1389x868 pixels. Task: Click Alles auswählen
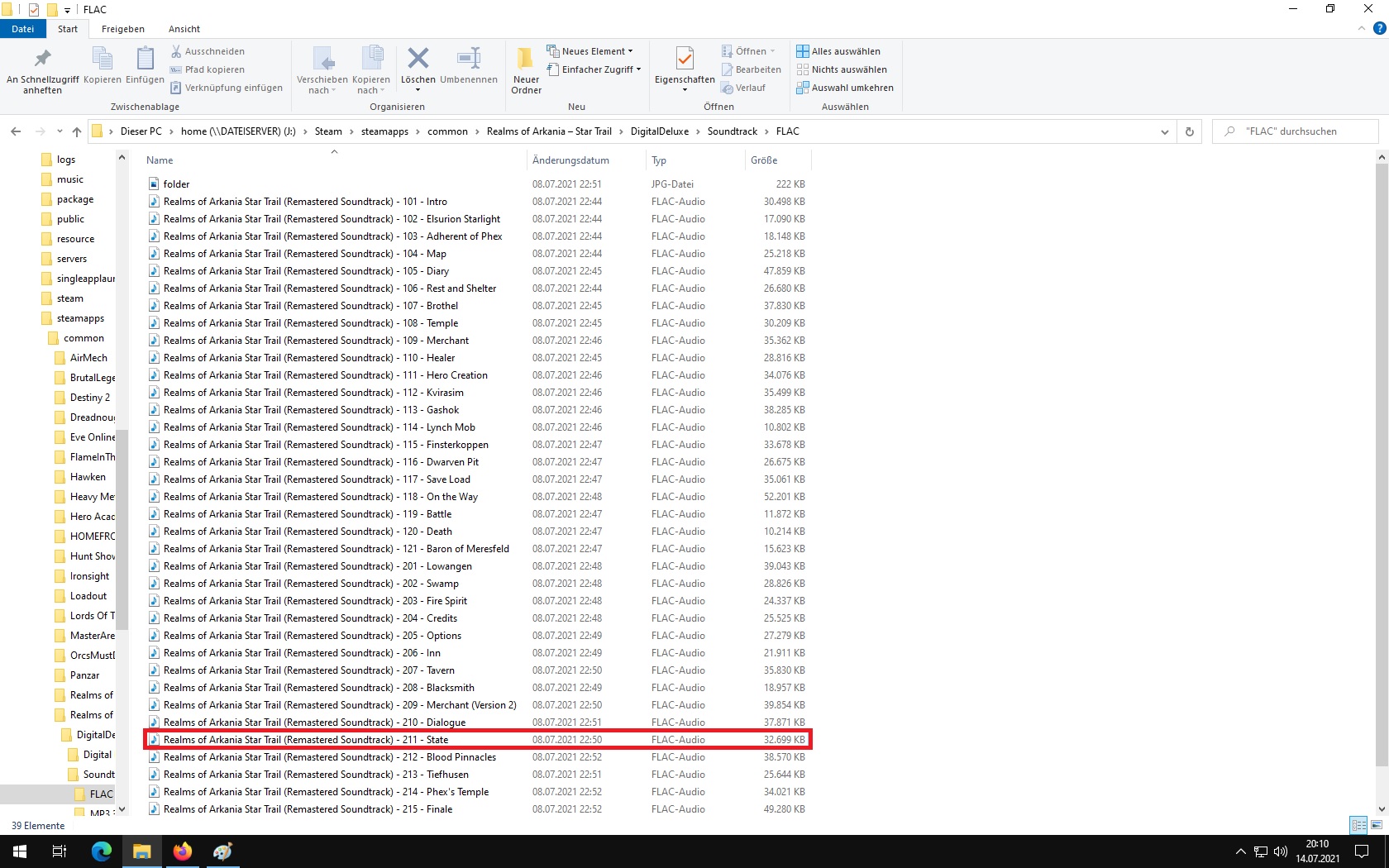tap(838, 51)
